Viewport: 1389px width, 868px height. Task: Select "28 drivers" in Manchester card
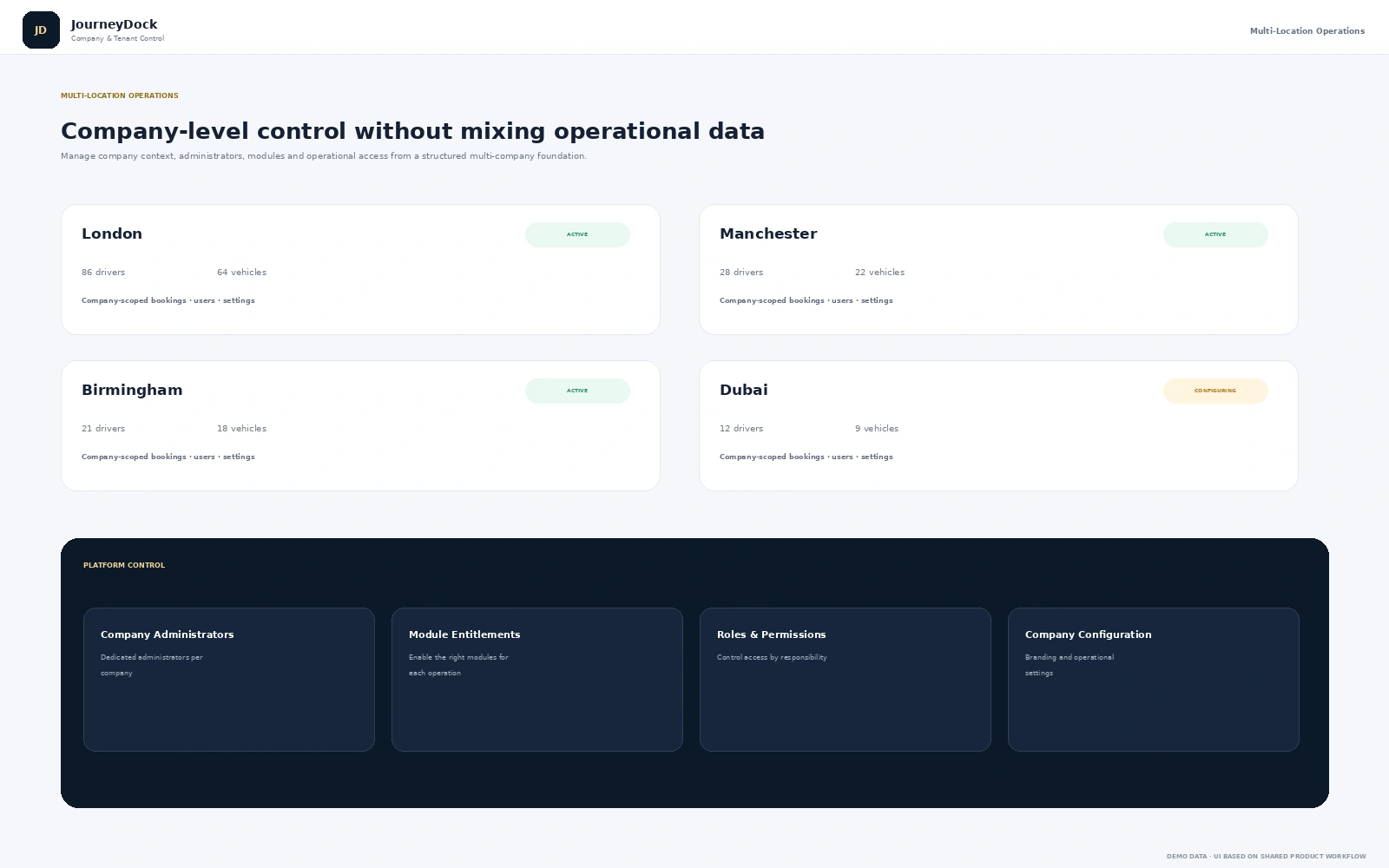(x=741, y=273)
